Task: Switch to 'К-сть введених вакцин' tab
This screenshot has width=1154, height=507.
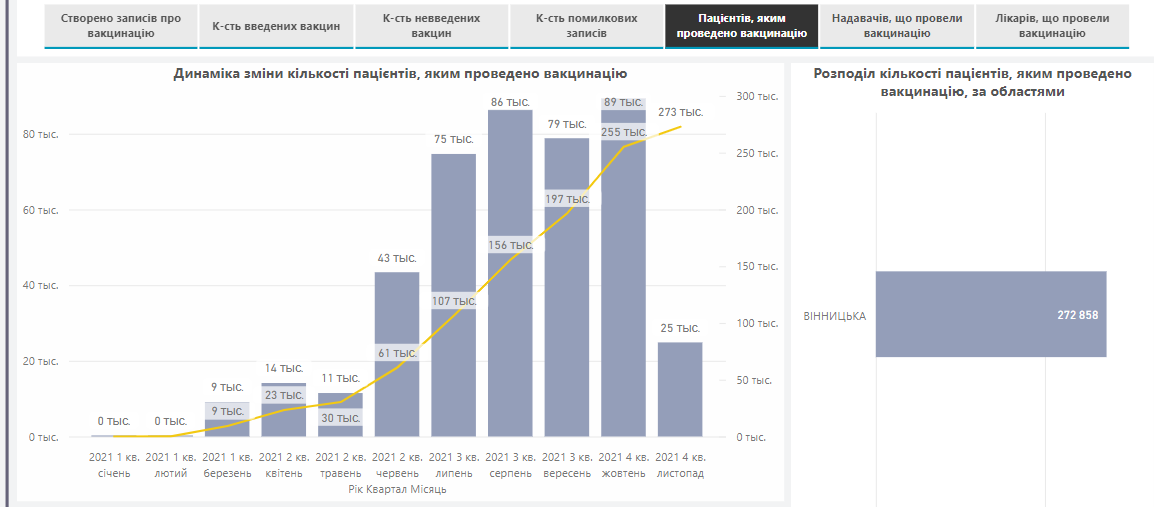Action: pos(276,26)
